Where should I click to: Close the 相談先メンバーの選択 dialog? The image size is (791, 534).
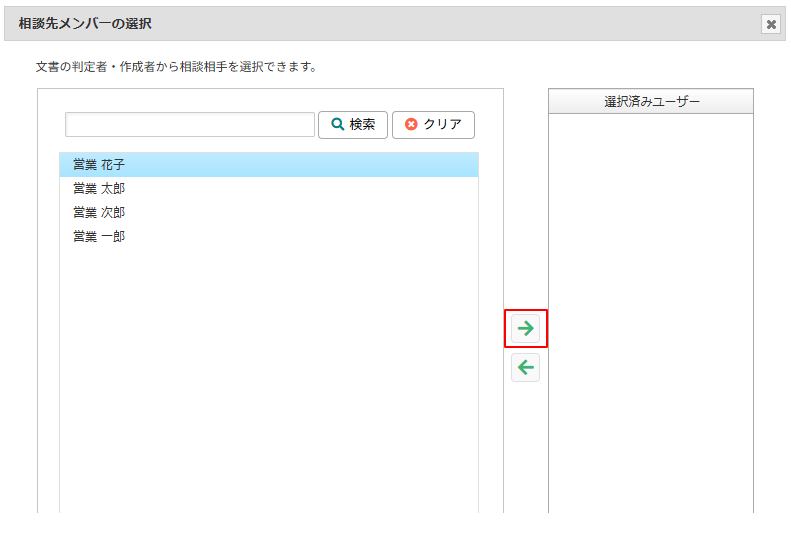770,24
